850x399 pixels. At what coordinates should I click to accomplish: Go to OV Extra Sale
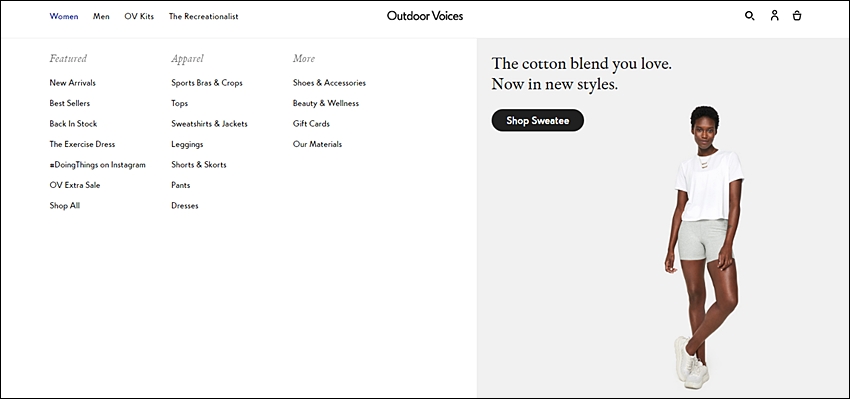(75, 185)
